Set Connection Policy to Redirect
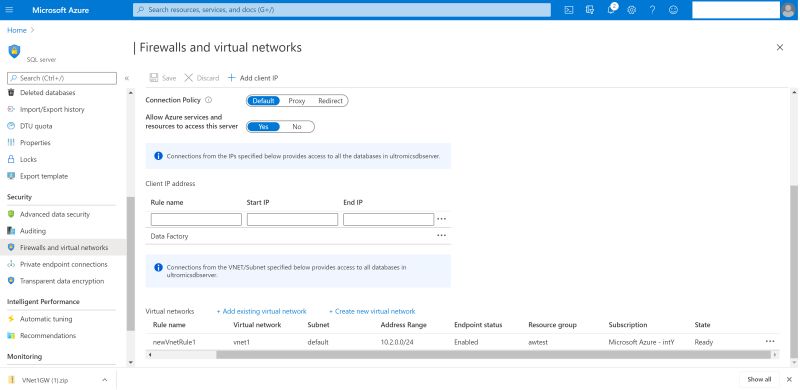Screen dimensions: 800x390 coord(330,101)
